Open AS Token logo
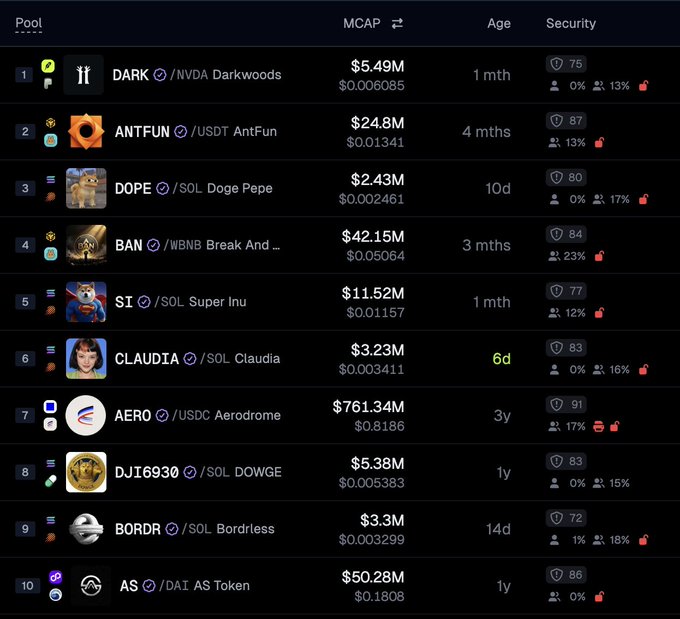The image size is (680, 619). [91, 586]
